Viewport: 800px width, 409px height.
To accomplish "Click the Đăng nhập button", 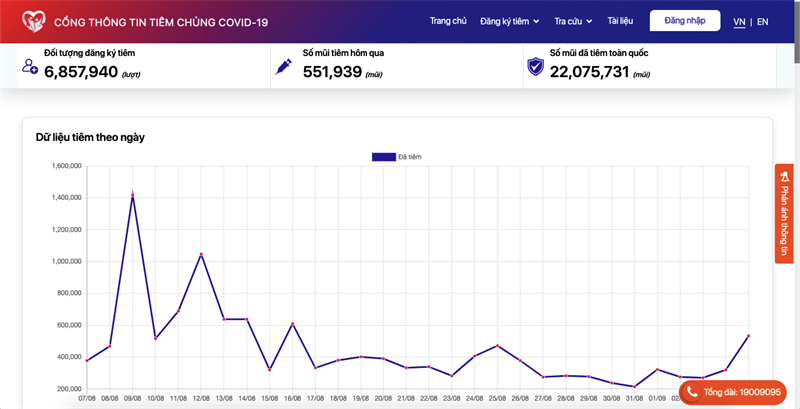I will point(685,21).
